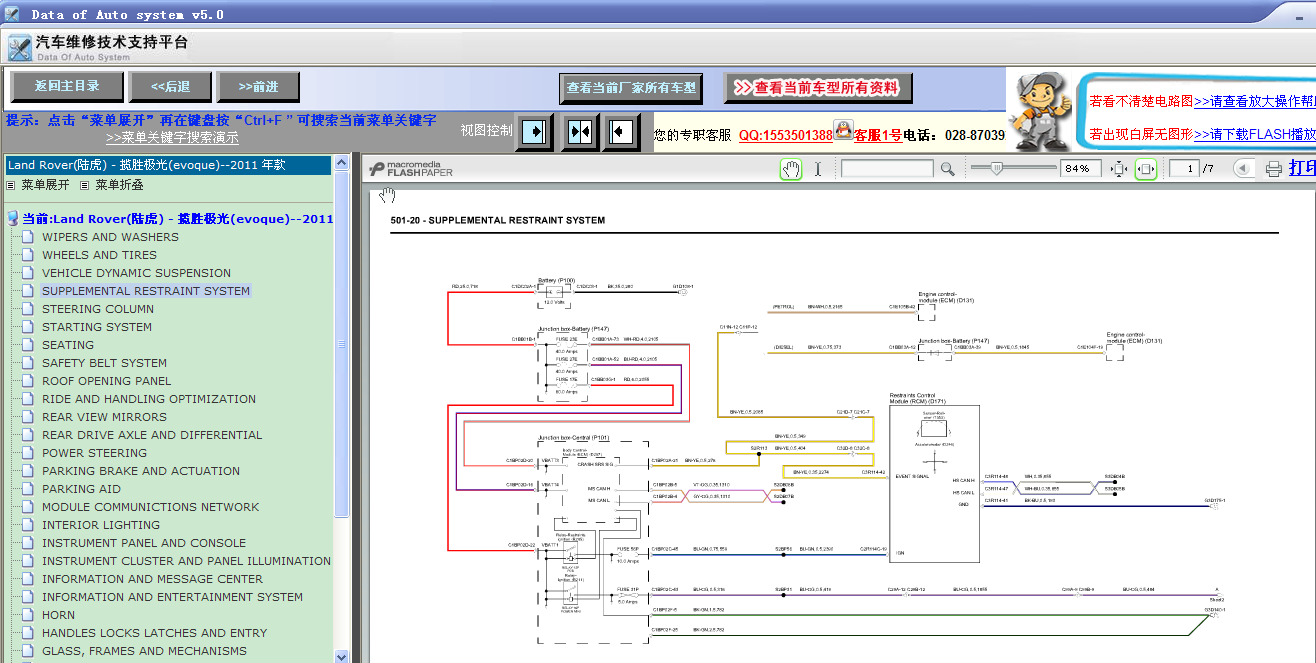Click the FlashPaper search text field
Viewport: 1316px width, 663px height.
888,169
